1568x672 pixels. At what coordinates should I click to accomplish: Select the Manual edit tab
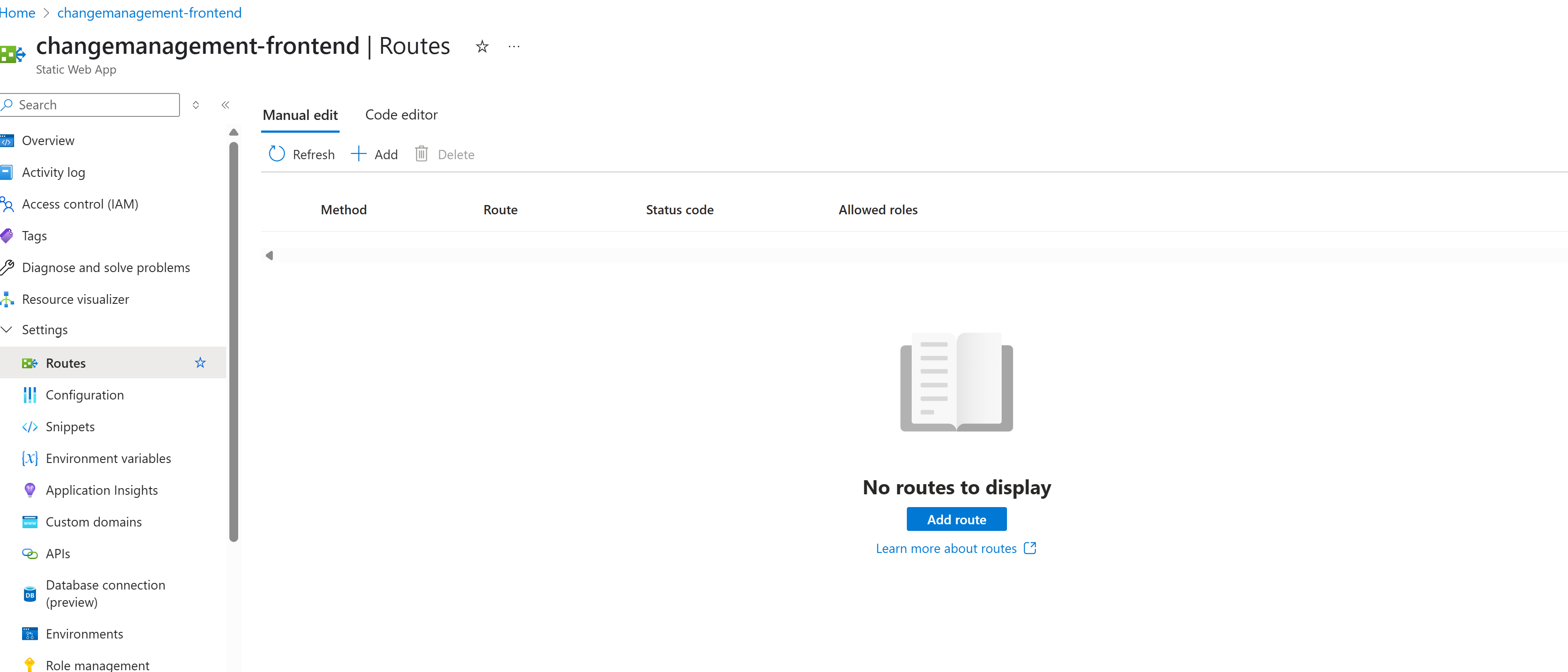pyautogui.click(x=300, y=115)
